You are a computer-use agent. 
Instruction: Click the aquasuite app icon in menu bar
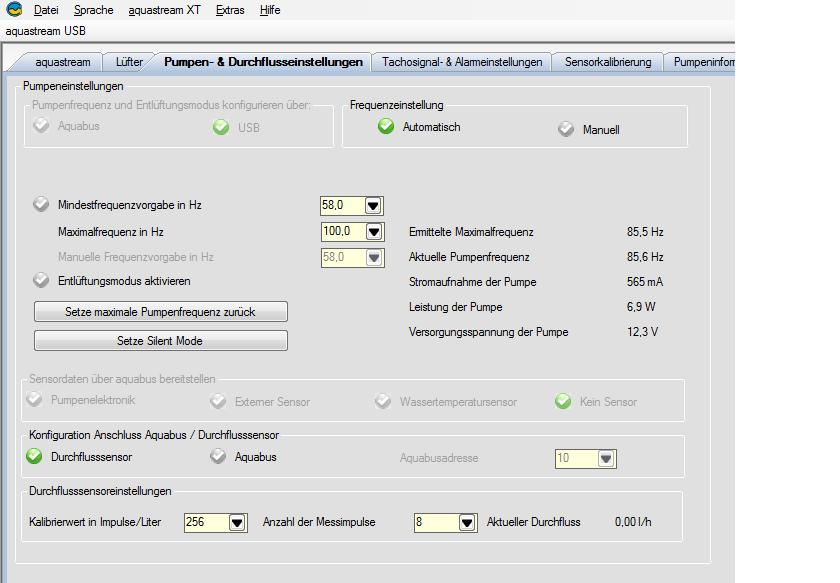(x=14, y=10)
